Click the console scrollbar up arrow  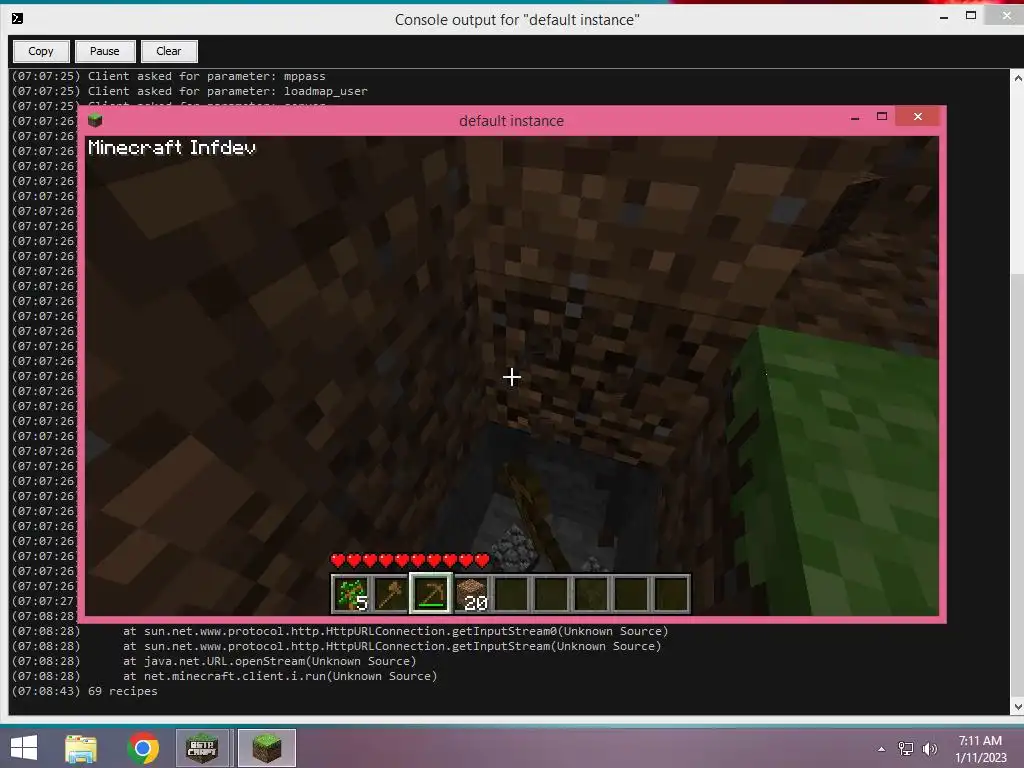pos(1017,78)
